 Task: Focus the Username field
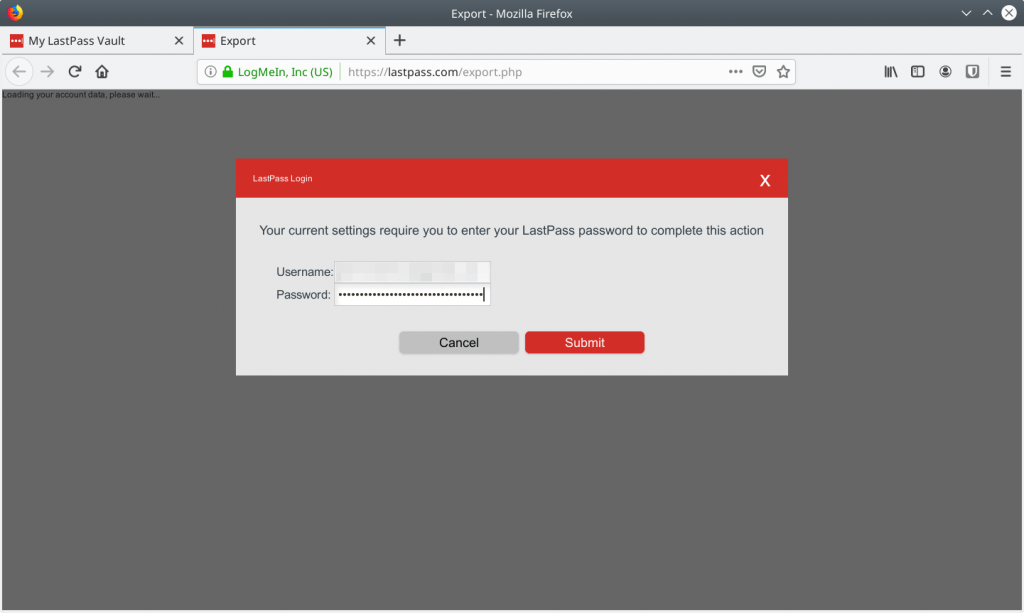[x=412, y=272]
